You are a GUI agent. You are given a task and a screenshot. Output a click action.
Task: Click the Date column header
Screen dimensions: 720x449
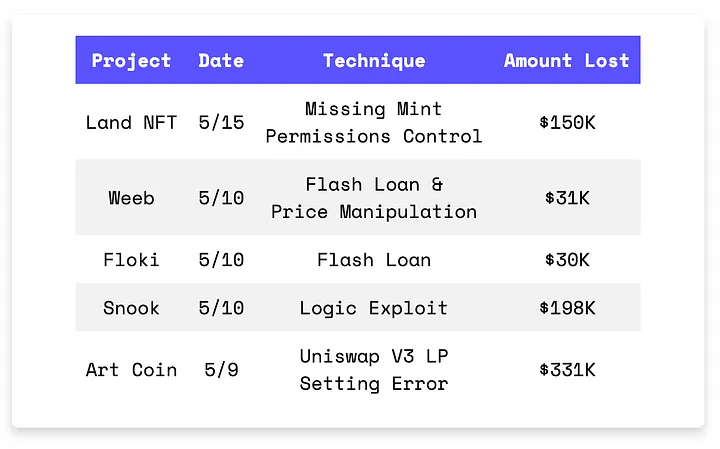(x=221, y=61)
